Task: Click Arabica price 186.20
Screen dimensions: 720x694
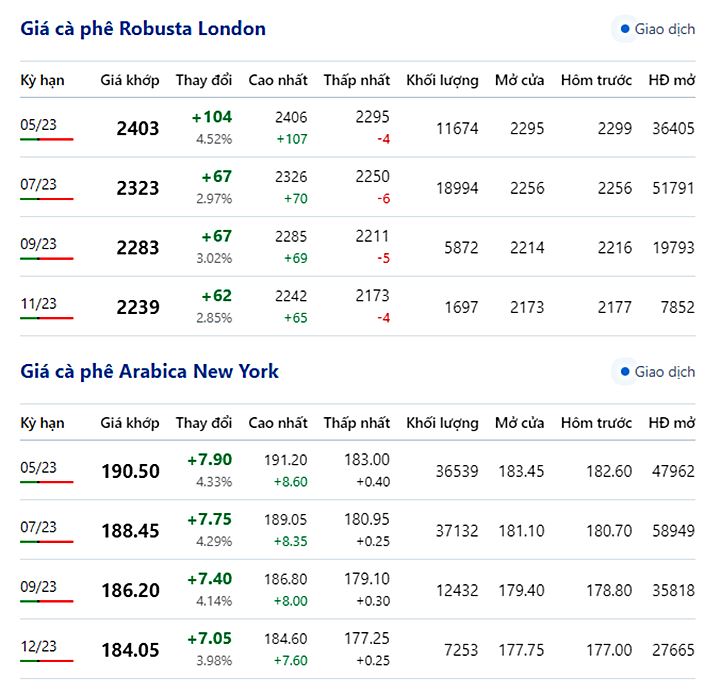Action: [130, 590]
